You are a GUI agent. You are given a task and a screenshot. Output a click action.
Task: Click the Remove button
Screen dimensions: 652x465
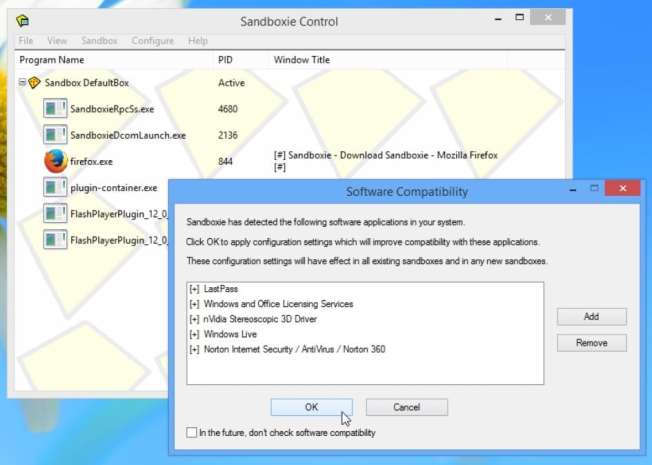(592, 343)
